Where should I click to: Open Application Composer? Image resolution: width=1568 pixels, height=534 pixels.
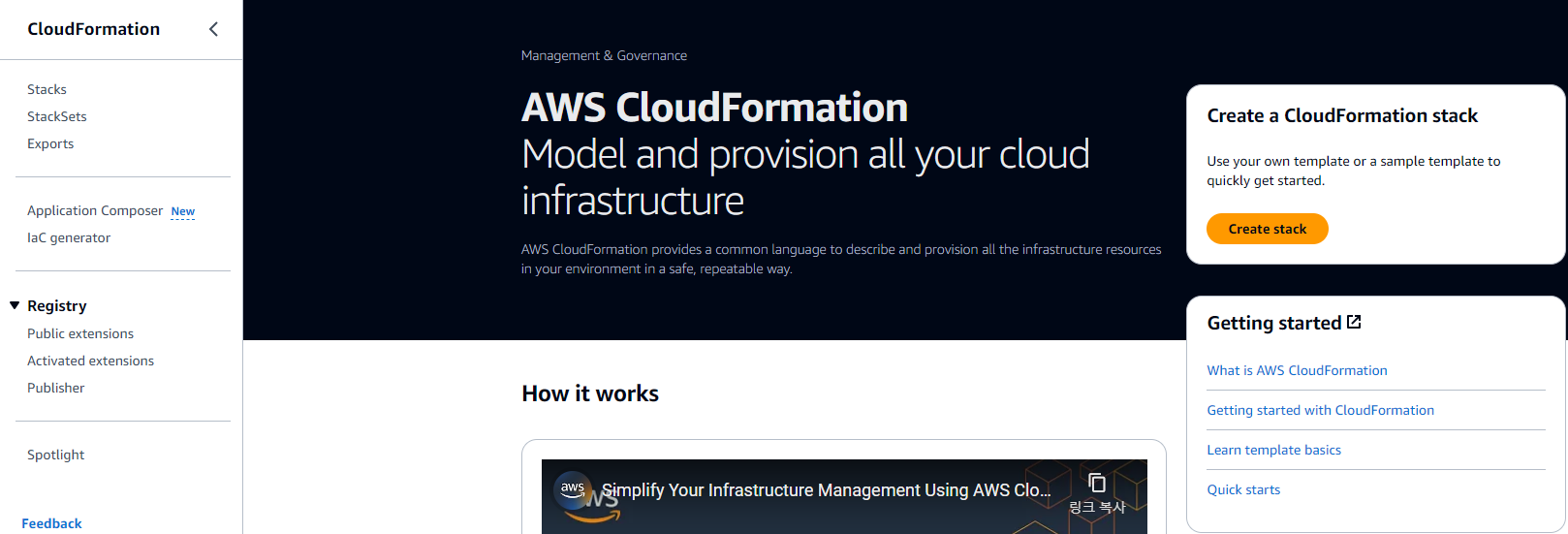point(95,210)
